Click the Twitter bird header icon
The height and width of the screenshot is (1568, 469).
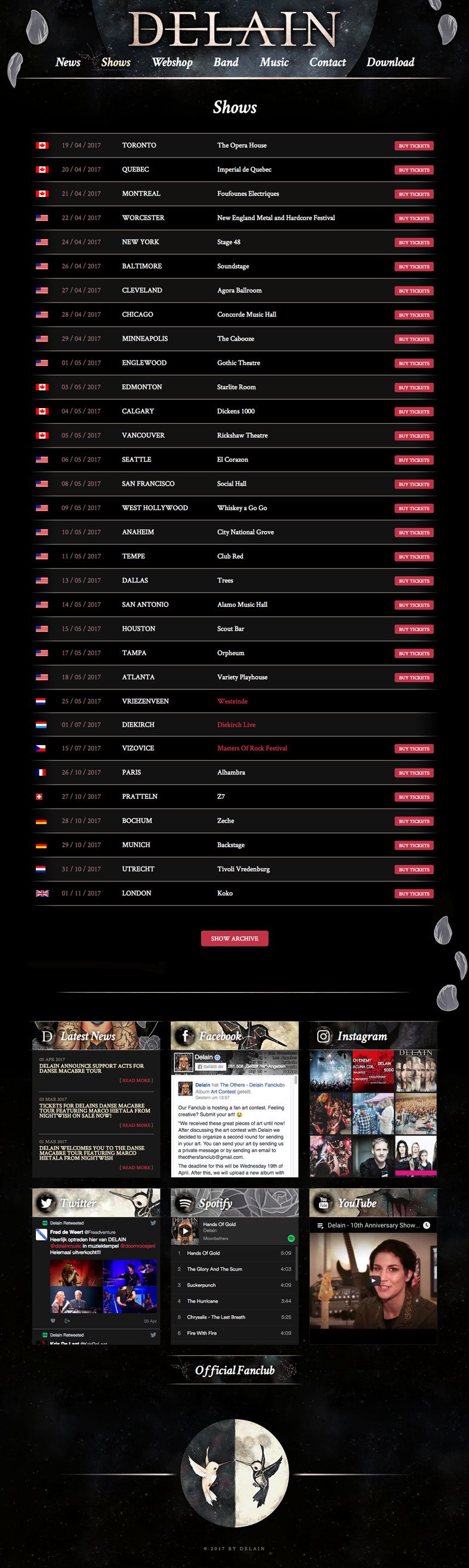point(46,1203)
